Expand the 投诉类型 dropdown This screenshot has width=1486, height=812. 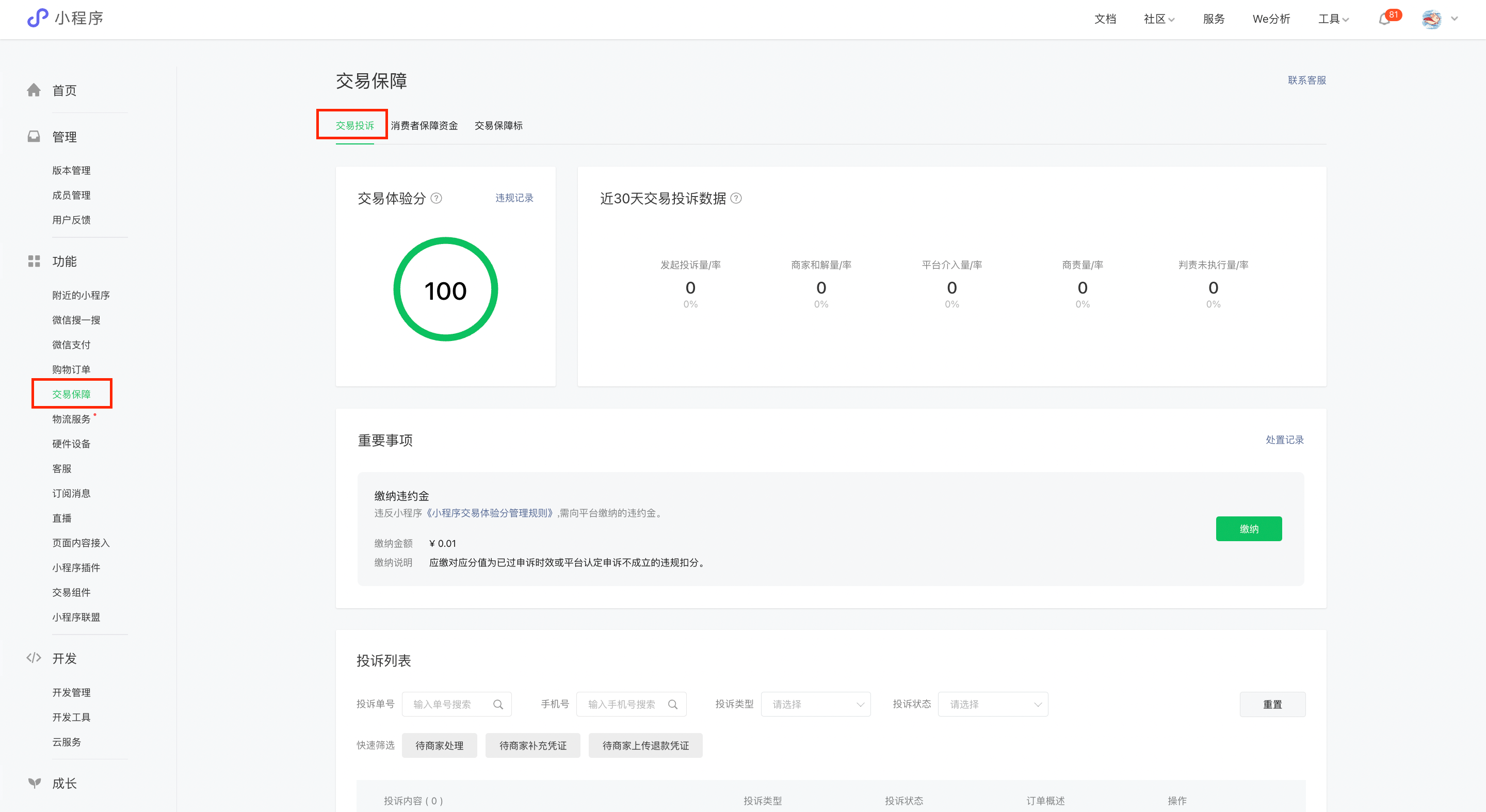point(816,704)
